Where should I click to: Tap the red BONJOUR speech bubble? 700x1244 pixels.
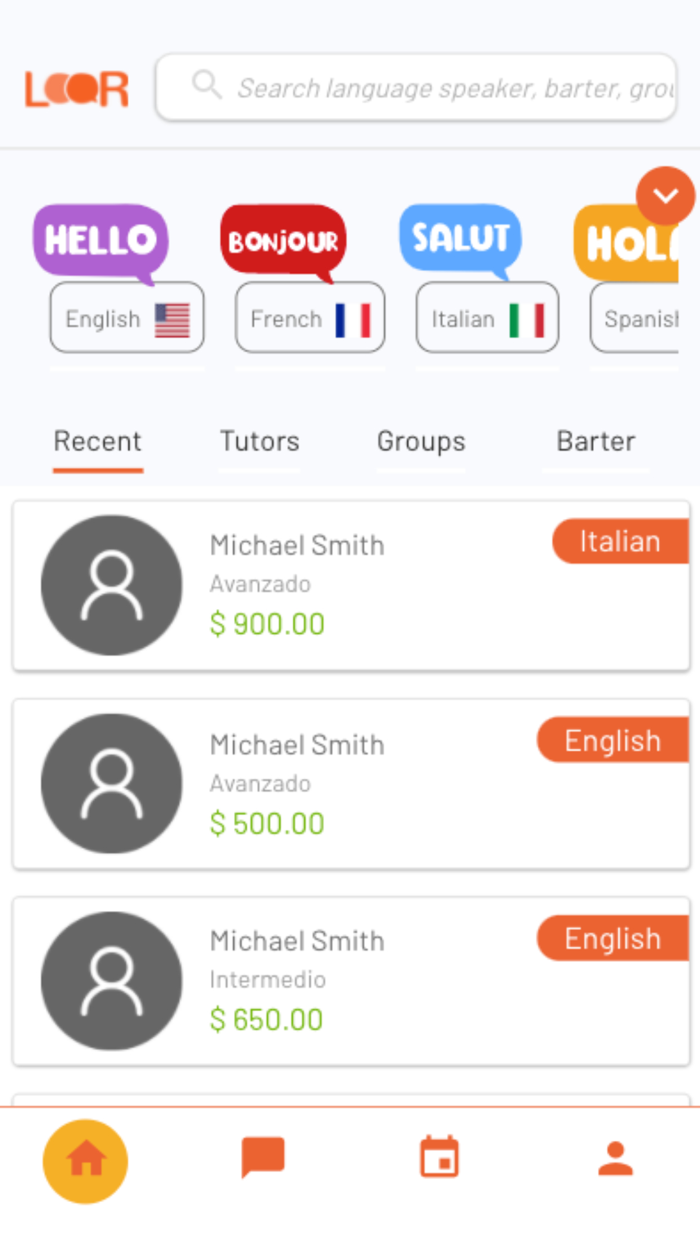pos(283,238)
